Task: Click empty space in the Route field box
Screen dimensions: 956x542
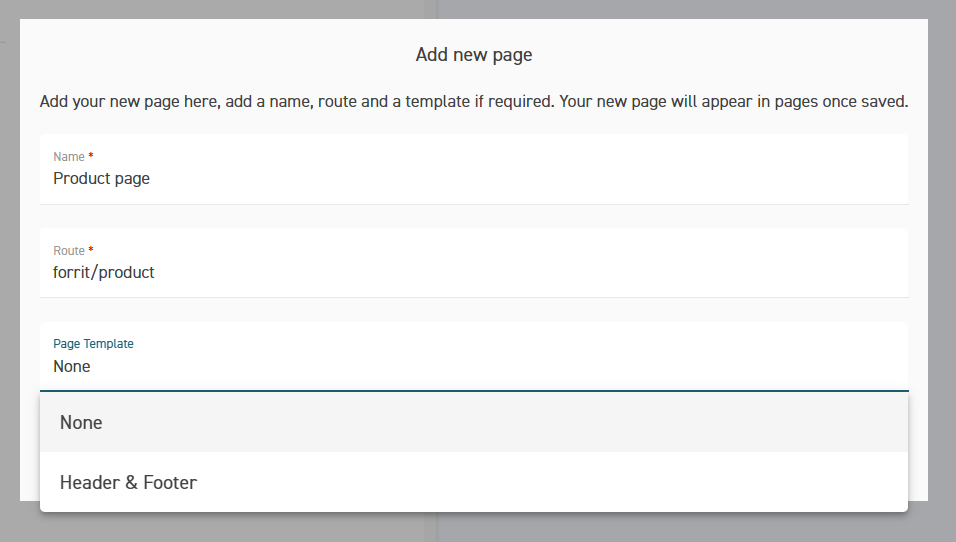Action: pyautogui.click(x=549, y=268)
